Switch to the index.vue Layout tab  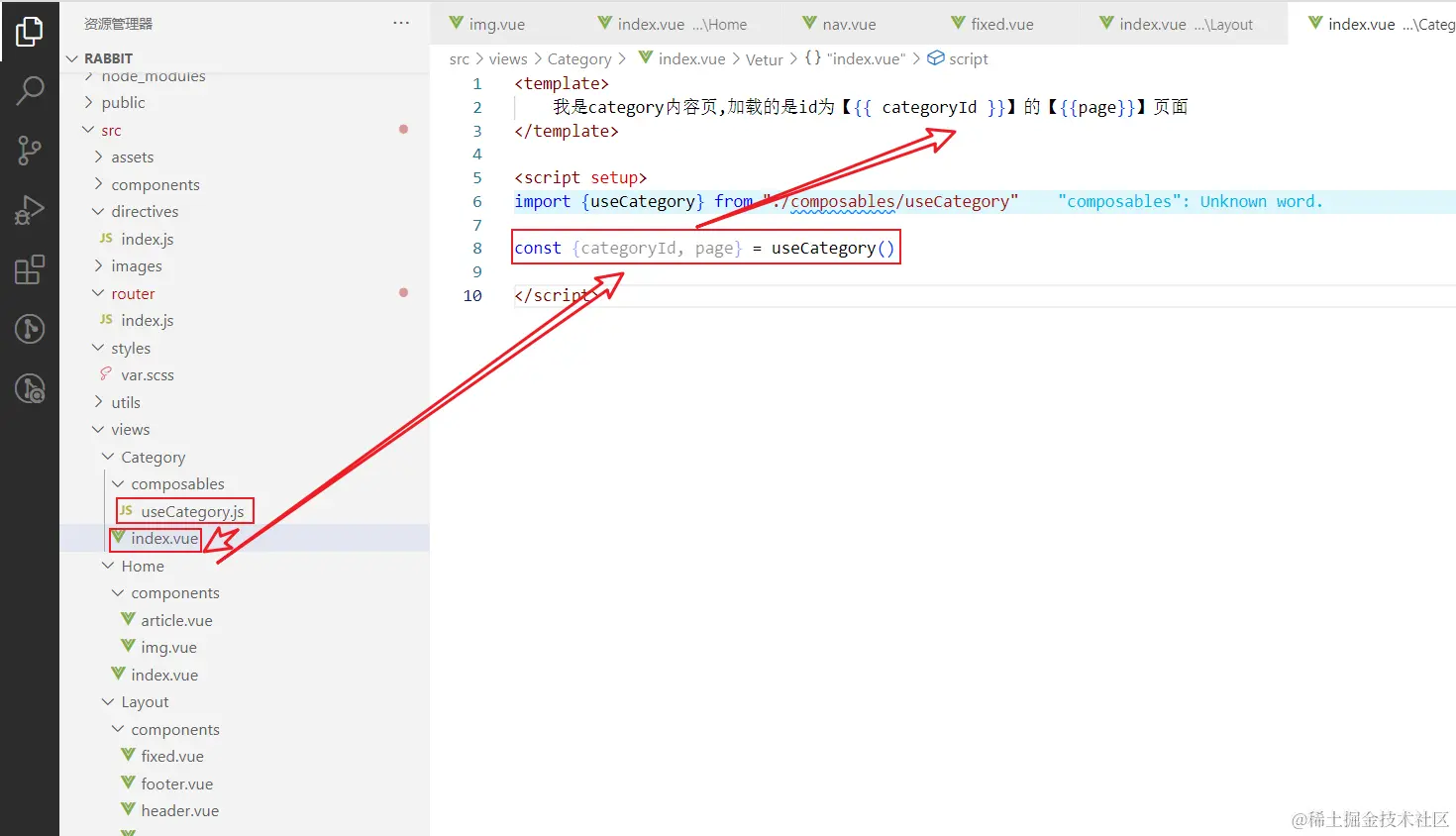1186,24
